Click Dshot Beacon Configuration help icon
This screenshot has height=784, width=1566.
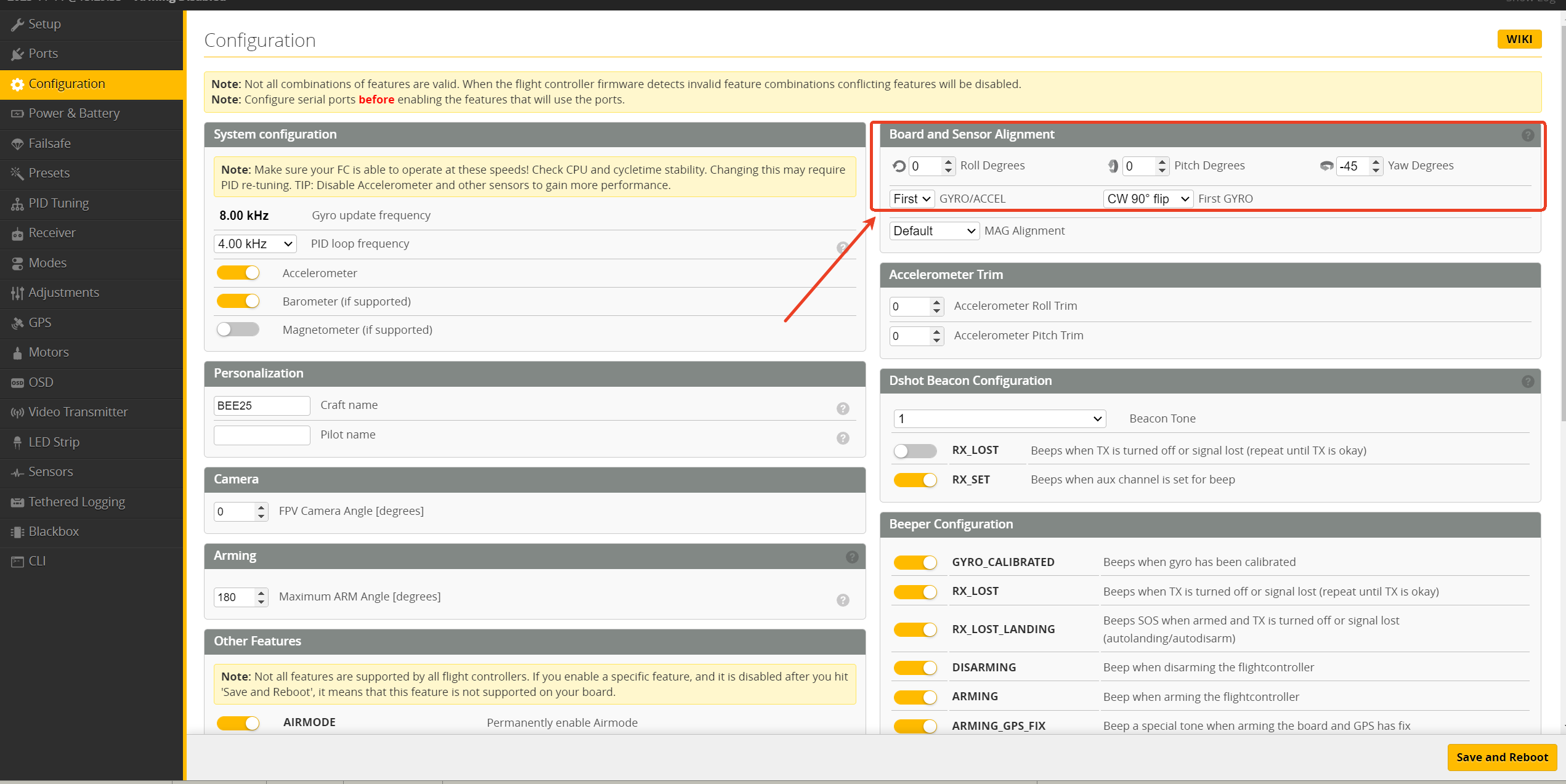click(x=1527, y=381)
